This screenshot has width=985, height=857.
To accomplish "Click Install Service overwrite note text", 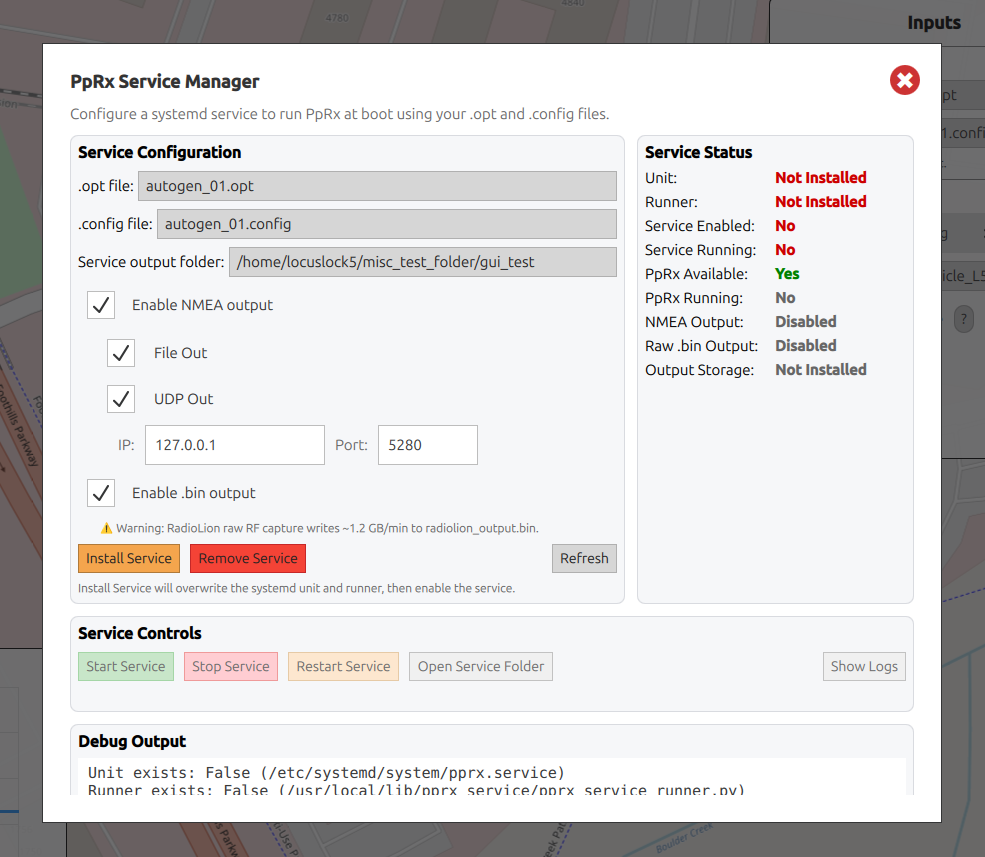I will pos(297,588).
